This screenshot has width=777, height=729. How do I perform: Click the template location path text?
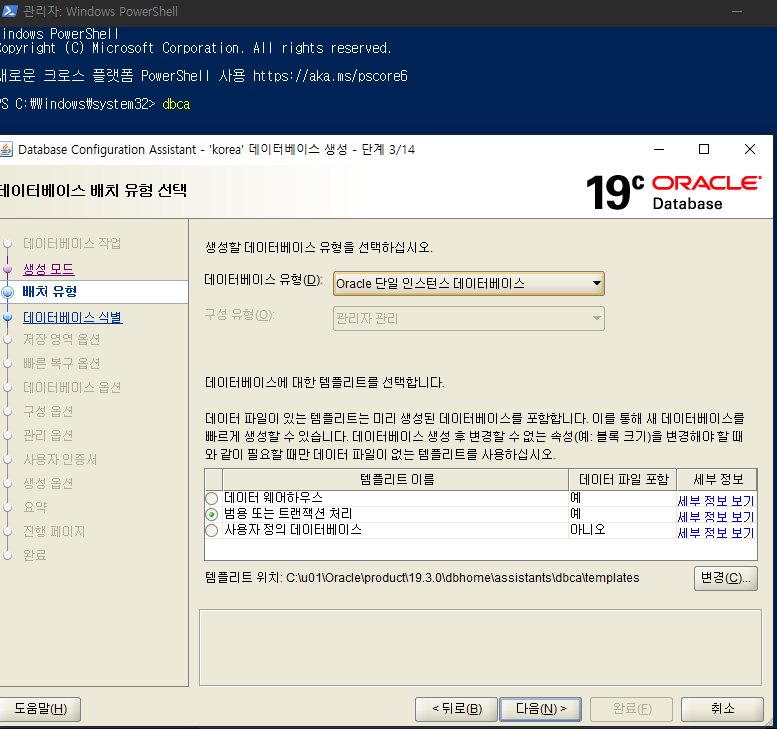tap(462, 578)
